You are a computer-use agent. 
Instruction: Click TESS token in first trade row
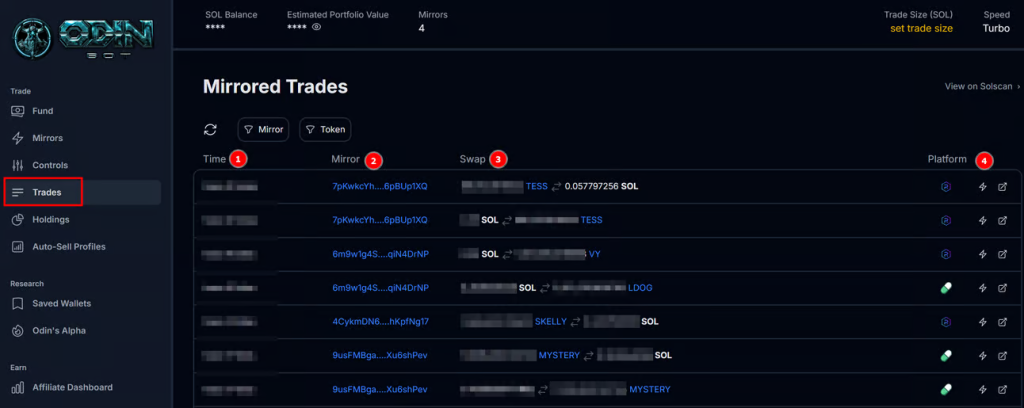click(x=537, y=187)
